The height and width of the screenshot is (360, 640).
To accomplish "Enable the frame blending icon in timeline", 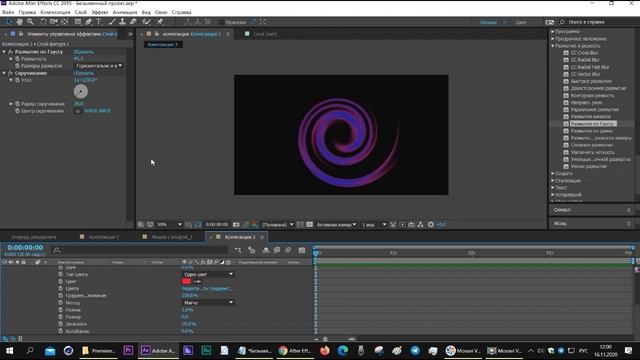I will [277, 250].
